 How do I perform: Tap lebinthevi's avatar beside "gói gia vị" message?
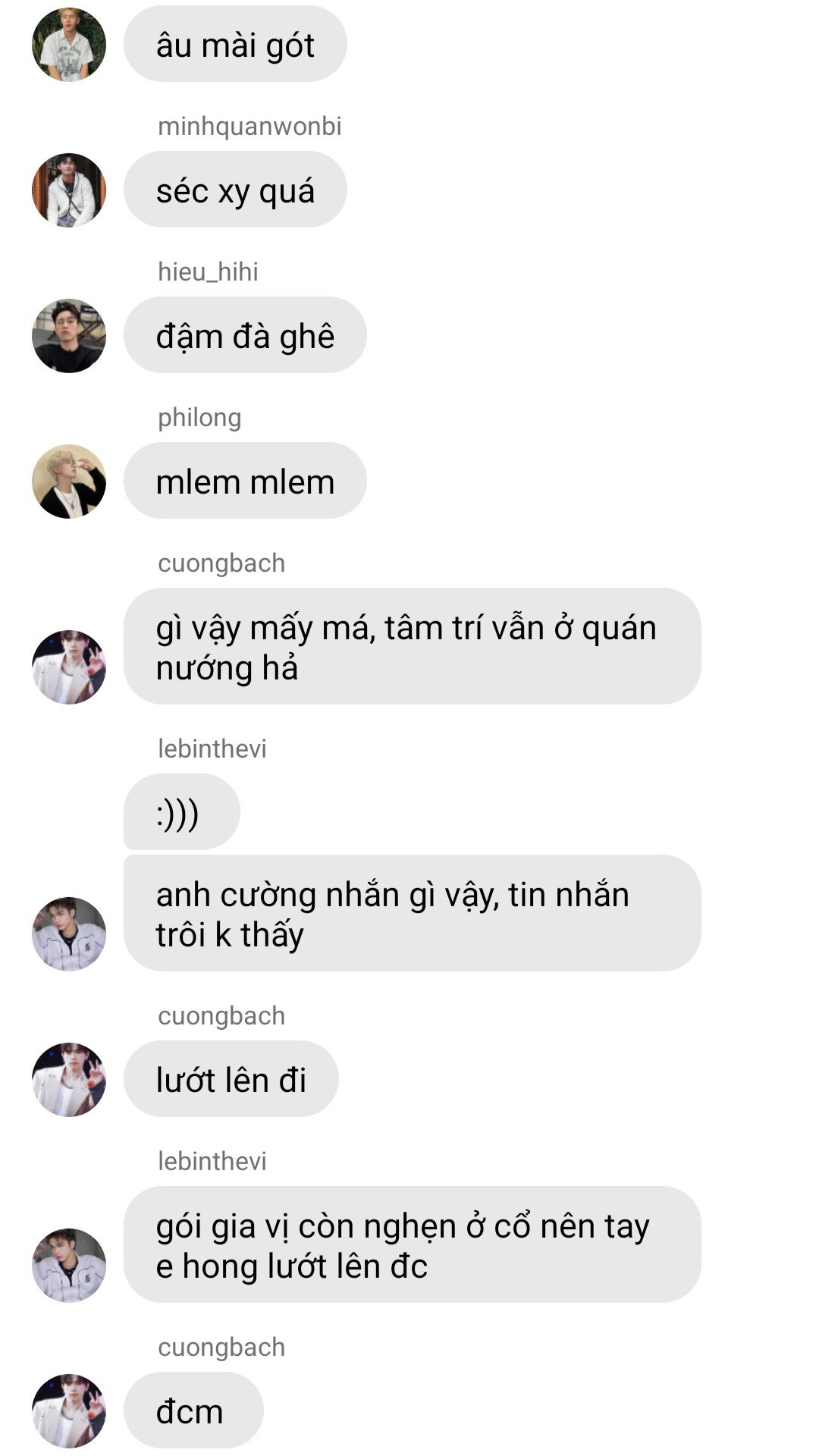[69, 1266]
